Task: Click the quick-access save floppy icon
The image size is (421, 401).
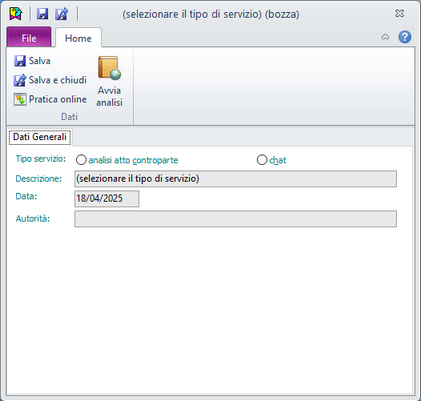Action: (x=42, y=14)
